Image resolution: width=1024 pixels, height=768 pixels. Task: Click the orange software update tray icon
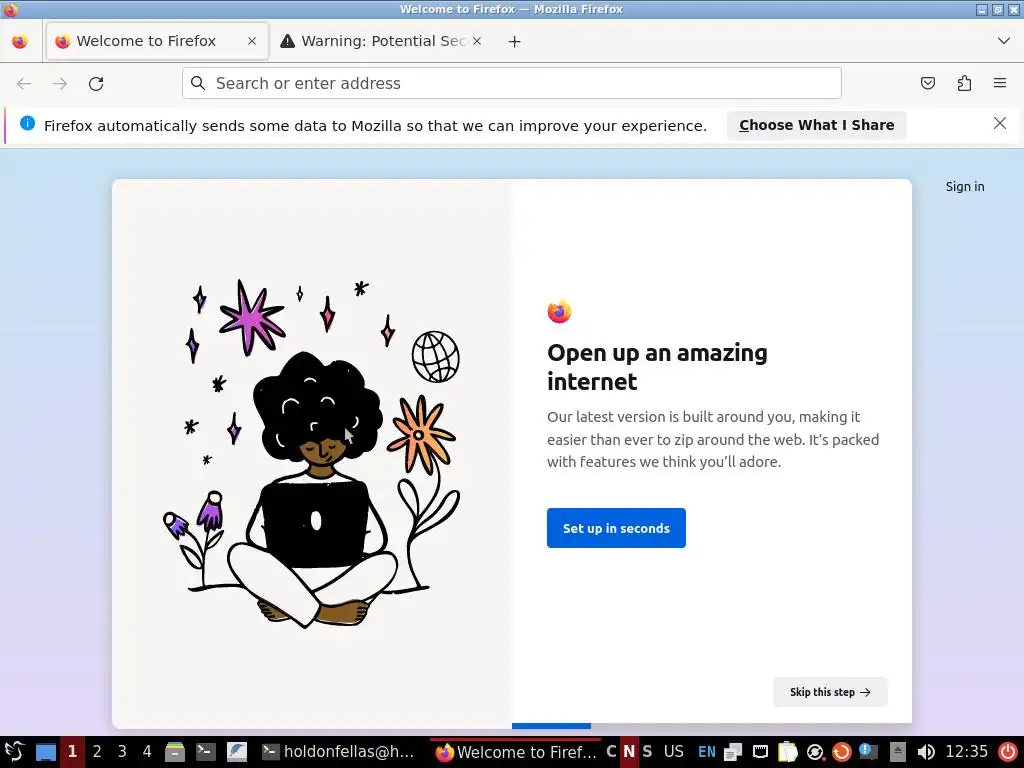coord(842,752)
